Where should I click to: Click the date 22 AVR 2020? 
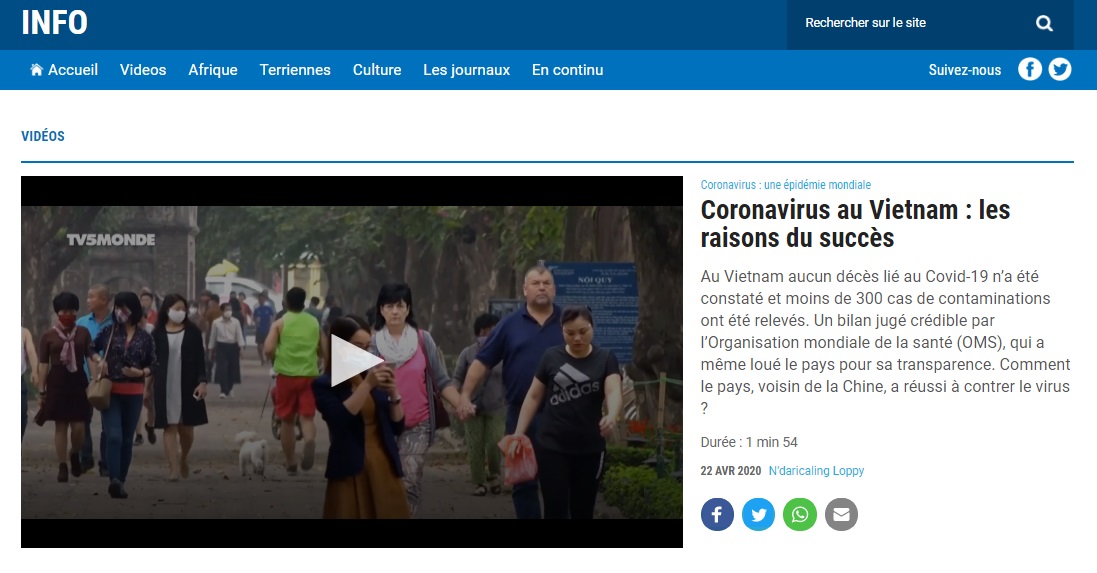tap(730, 471)
